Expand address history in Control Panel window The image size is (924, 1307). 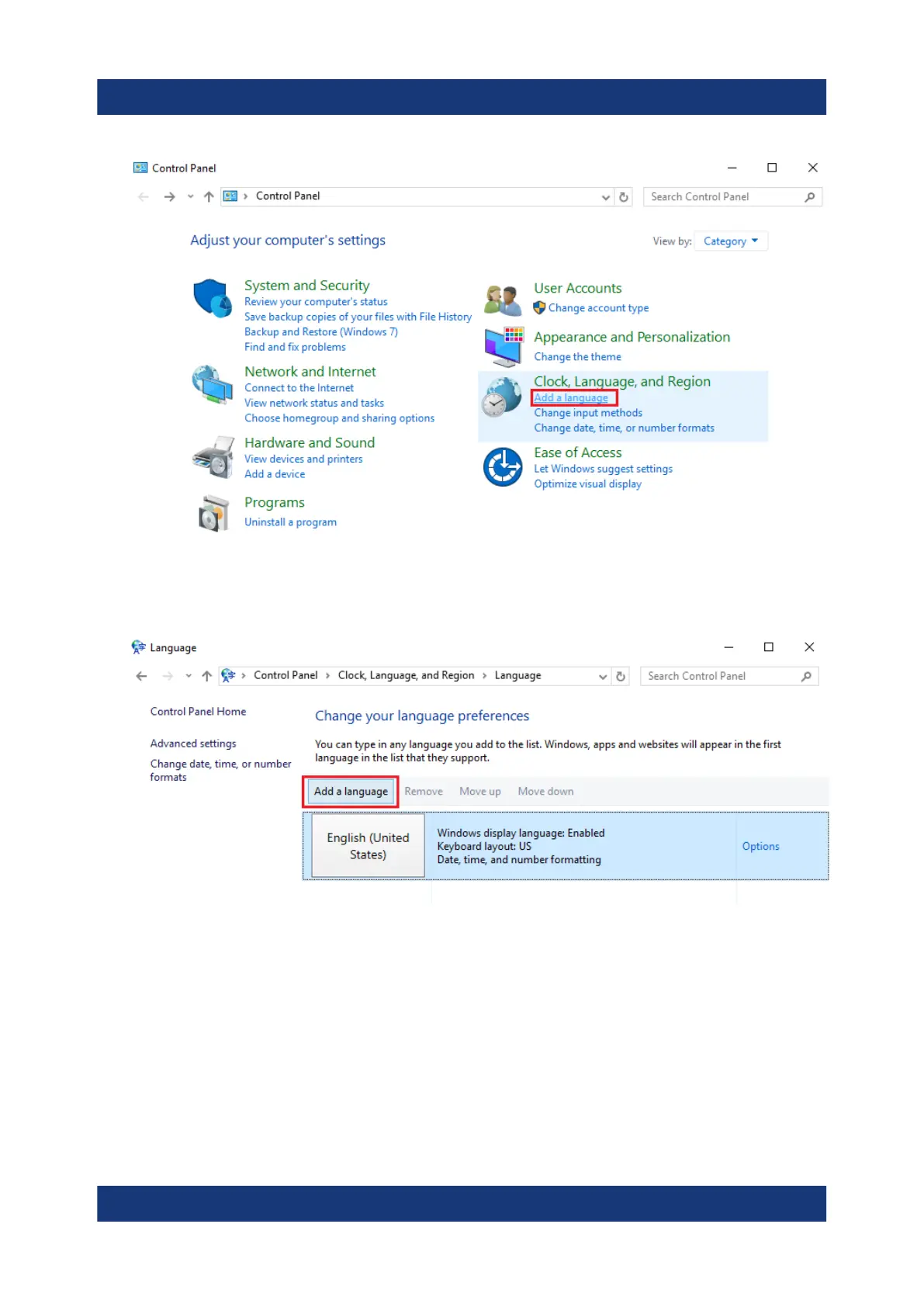606,197
